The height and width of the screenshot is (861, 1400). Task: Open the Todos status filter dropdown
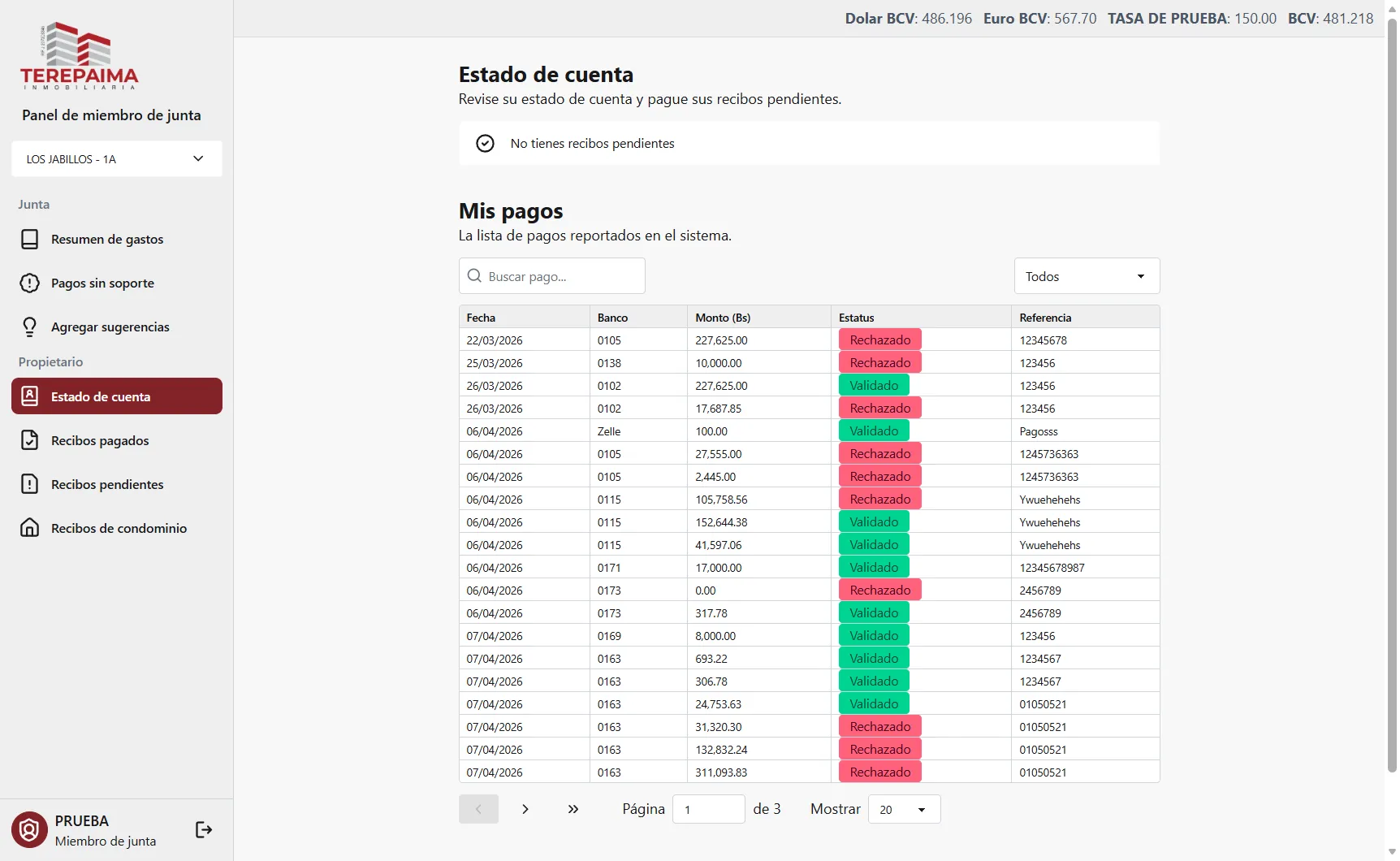click(1086, 275)
